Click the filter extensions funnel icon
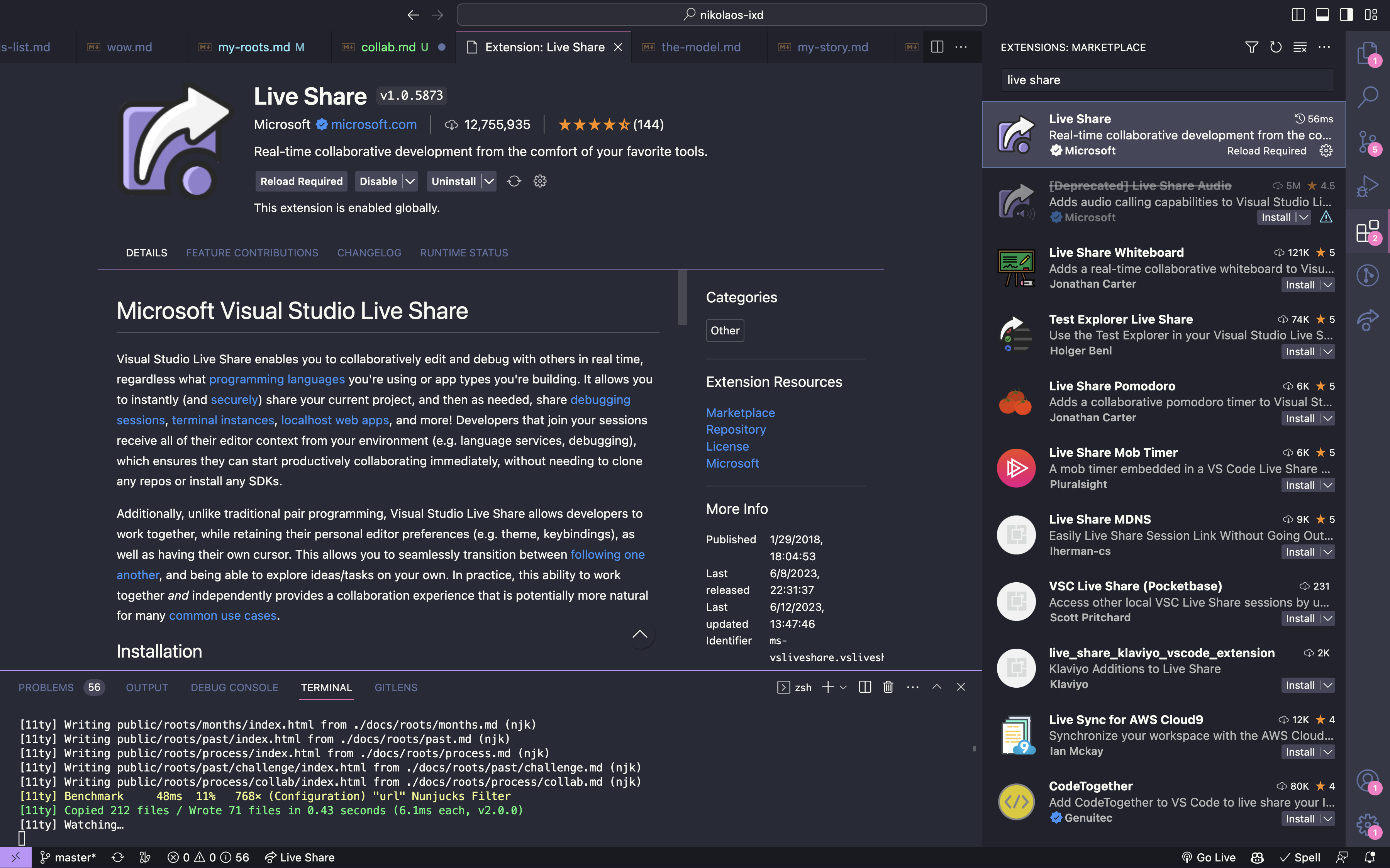Image resolution: width=1390 pixels, height=868 pixels. [1252, 47]
